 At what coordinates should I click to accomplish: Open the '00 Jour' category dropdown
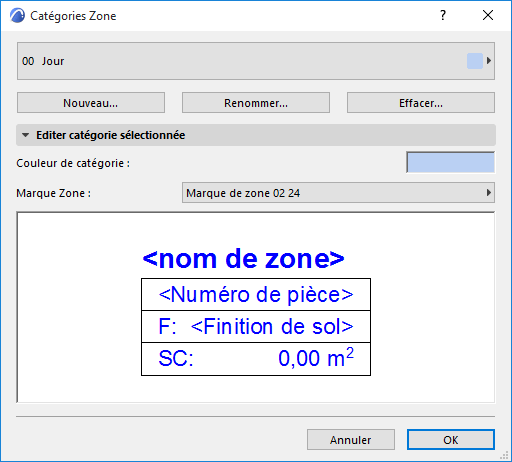tap(256, 61)
